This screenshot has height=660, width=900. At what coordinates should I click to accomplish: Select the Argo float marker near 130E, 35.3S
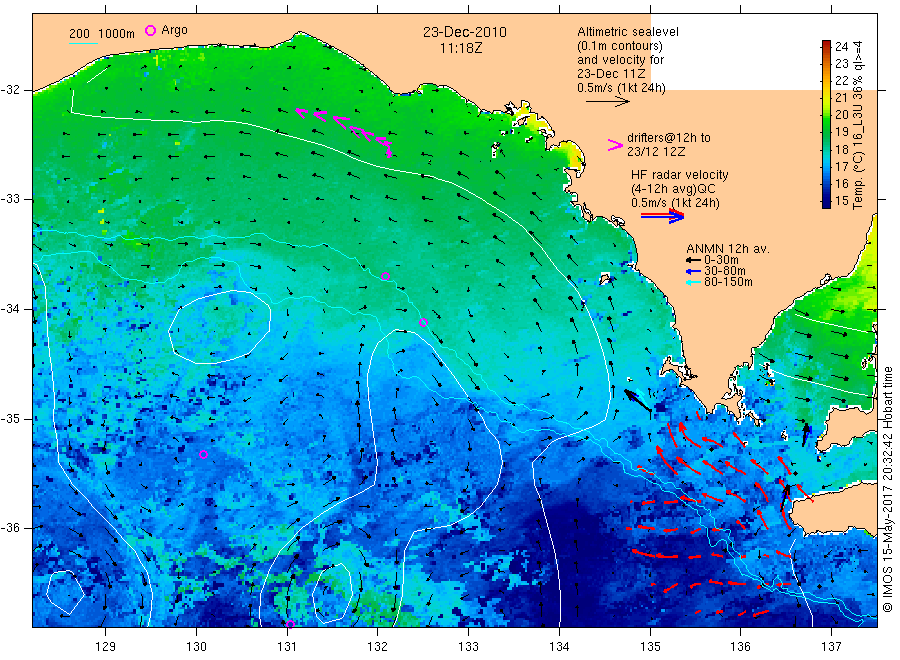(203, 455)
